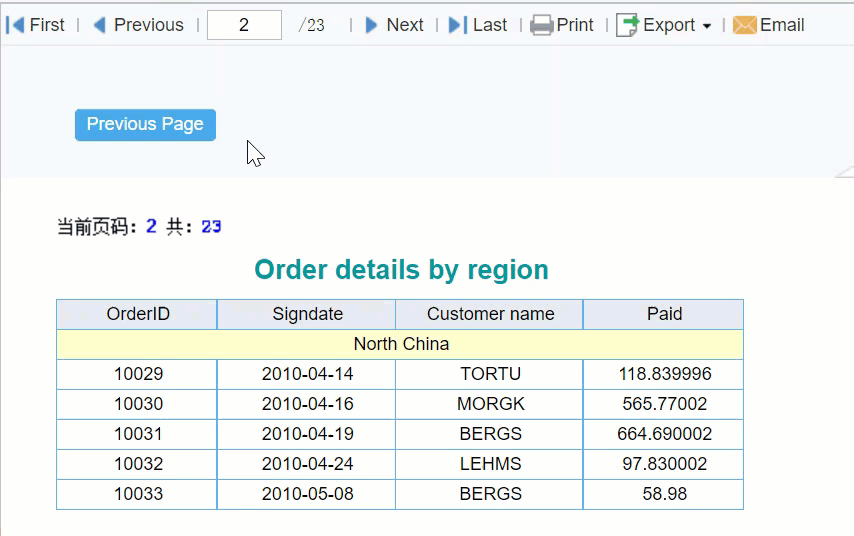Click the Paid column header

(663, 314)
